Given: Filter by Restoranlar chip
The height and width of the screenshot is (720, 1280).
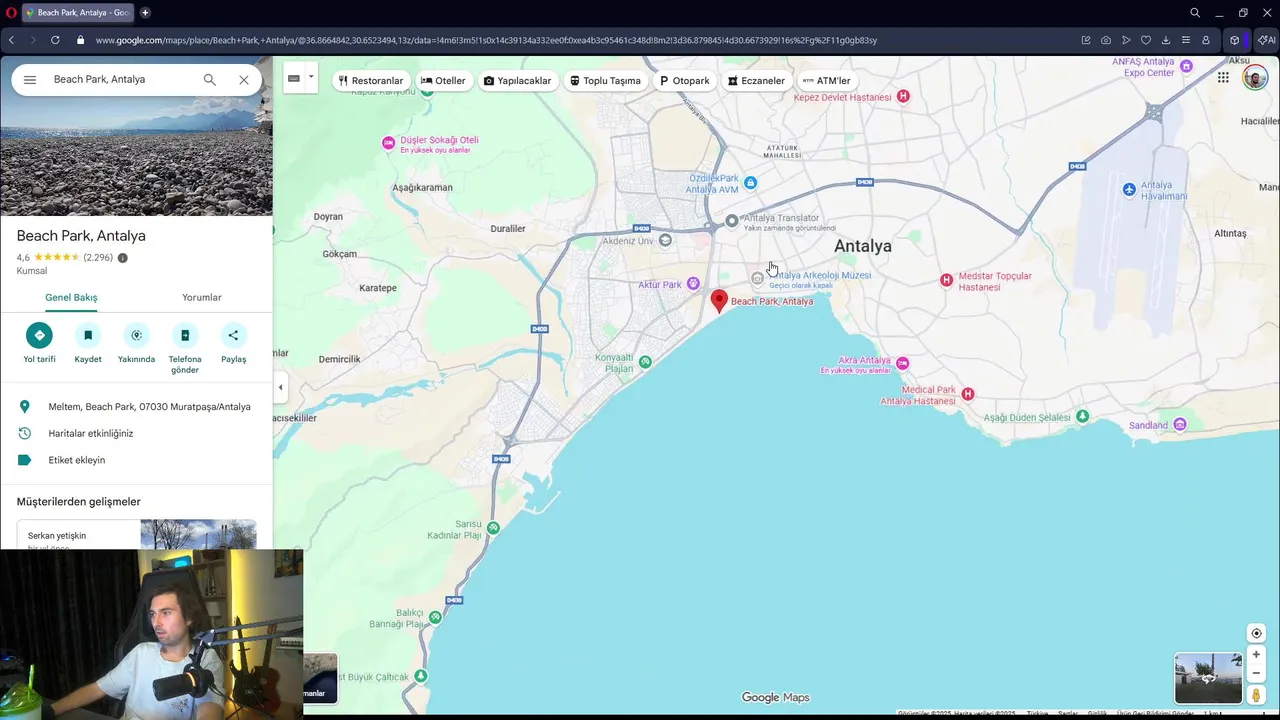Looking at the screenshot, I should [x=371, y=81].
